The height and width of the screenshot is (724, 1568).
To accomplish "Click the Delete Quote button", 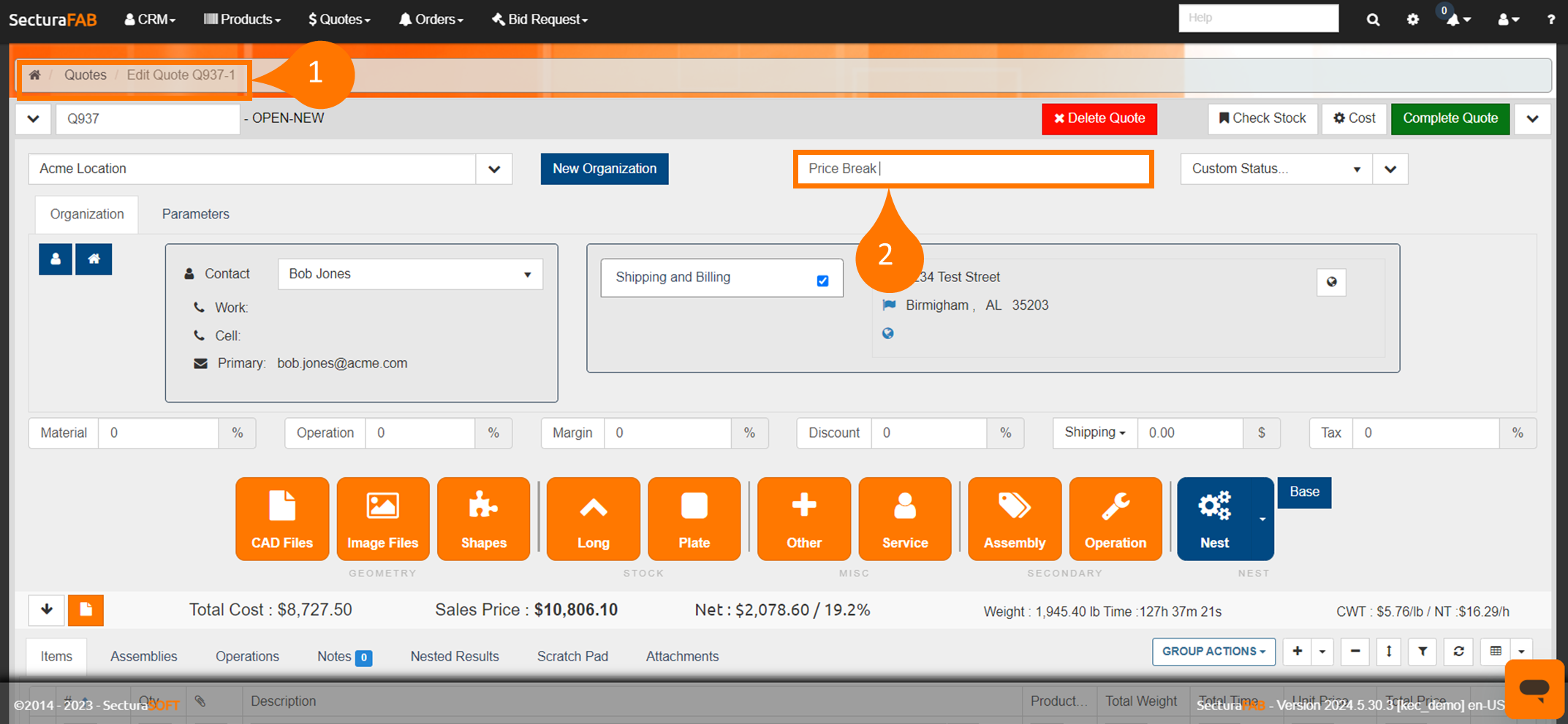I will [x=1099, y=118].
